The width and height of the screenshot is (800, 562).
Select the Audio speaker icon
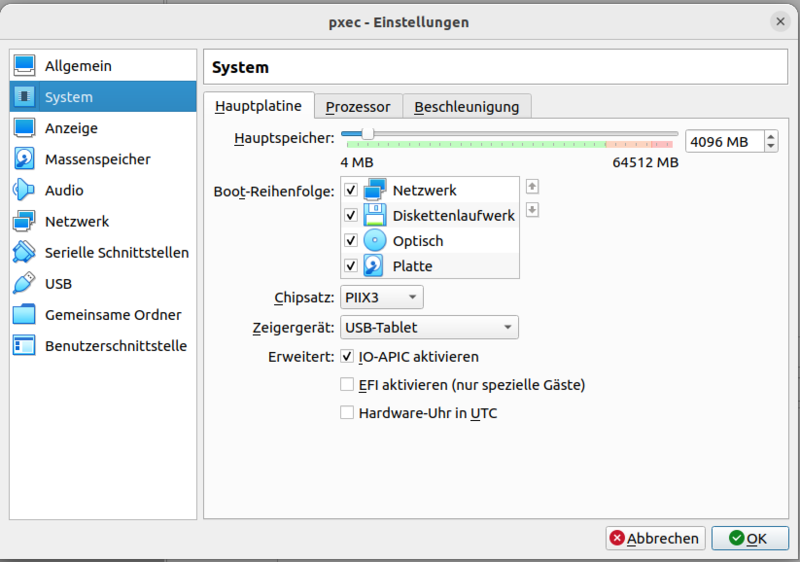(25, 190)
